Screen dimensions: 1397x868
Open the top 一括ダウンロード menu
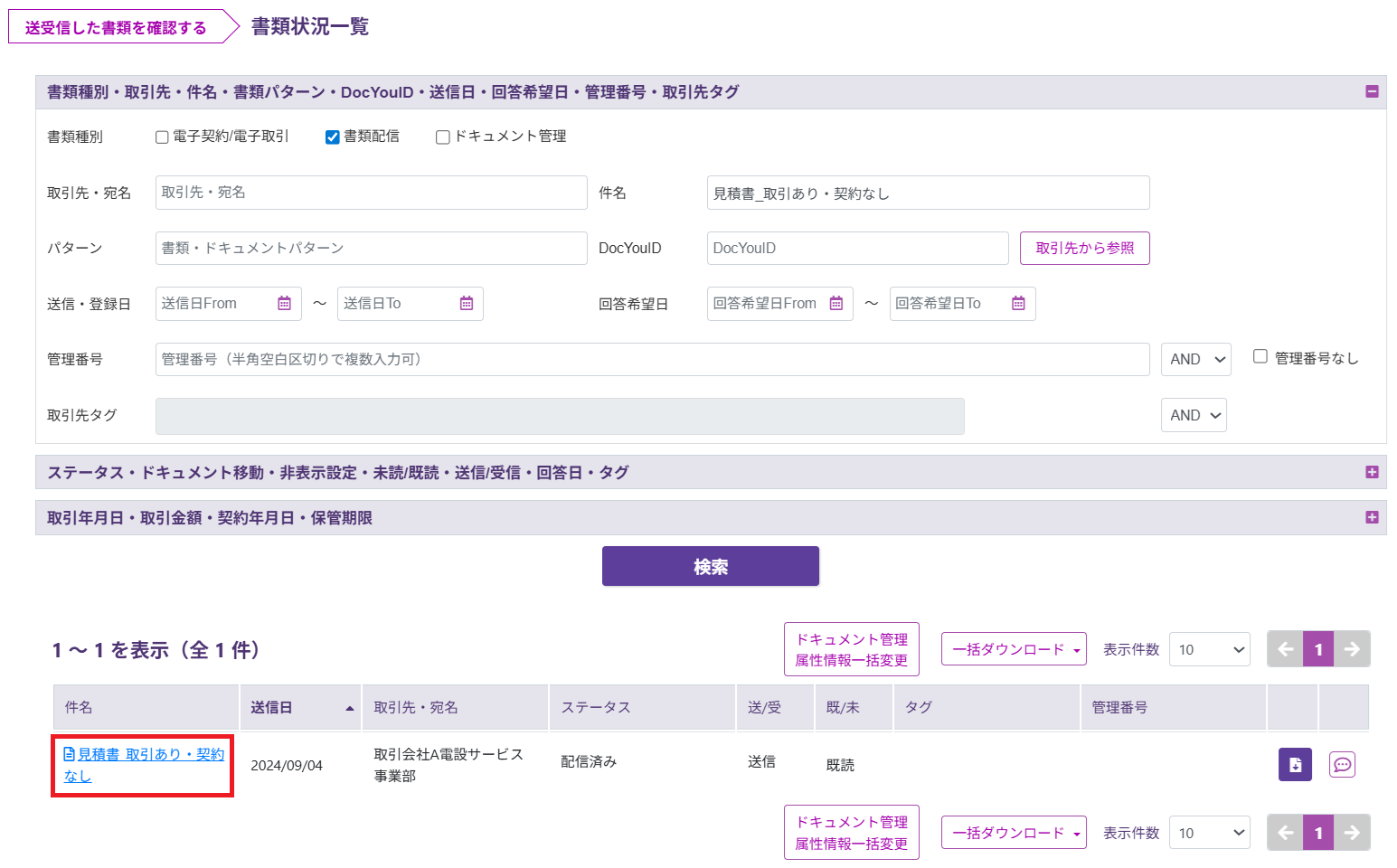[x=1014, y=649]
